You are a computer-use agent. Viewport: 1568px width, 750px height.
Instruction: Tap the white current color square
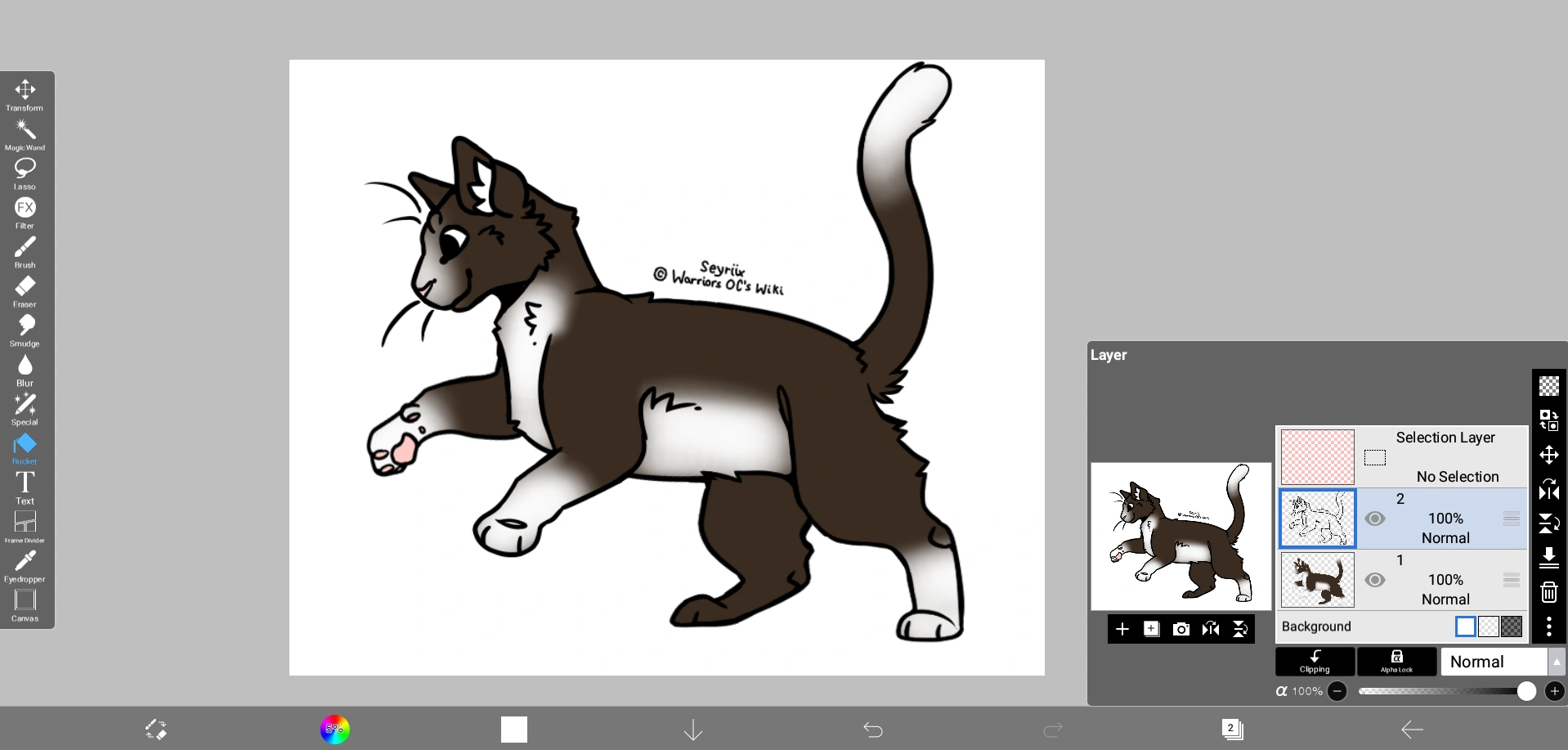(514, 730)
